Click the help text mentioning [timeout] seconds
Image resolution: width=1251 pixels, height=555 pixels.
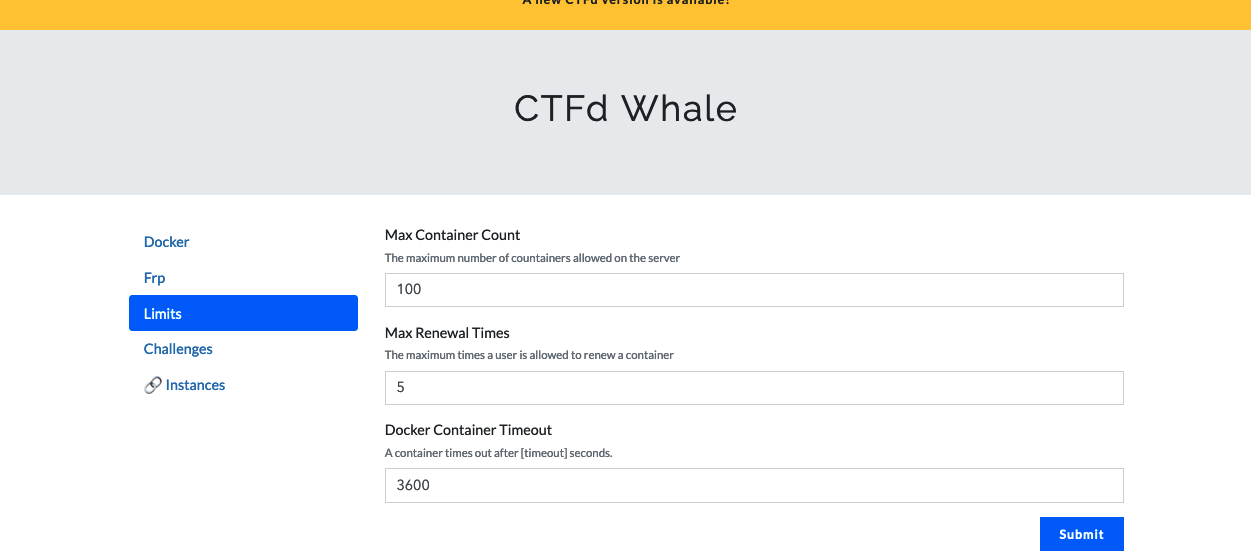(x=498, y=453)
